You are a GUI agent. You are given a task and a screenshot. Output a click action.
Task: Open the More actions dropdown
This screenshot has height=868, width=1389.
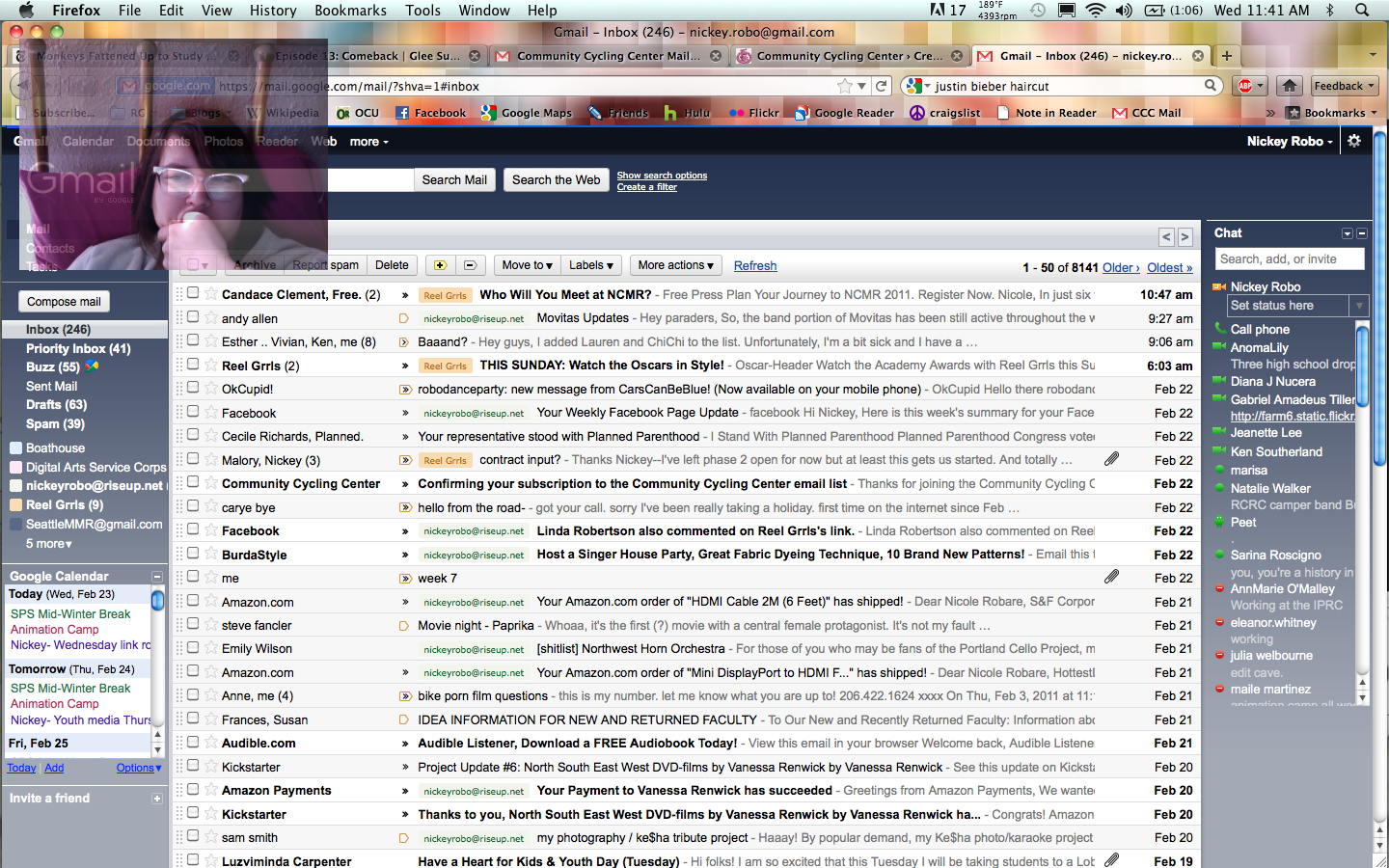coord(675,265)
